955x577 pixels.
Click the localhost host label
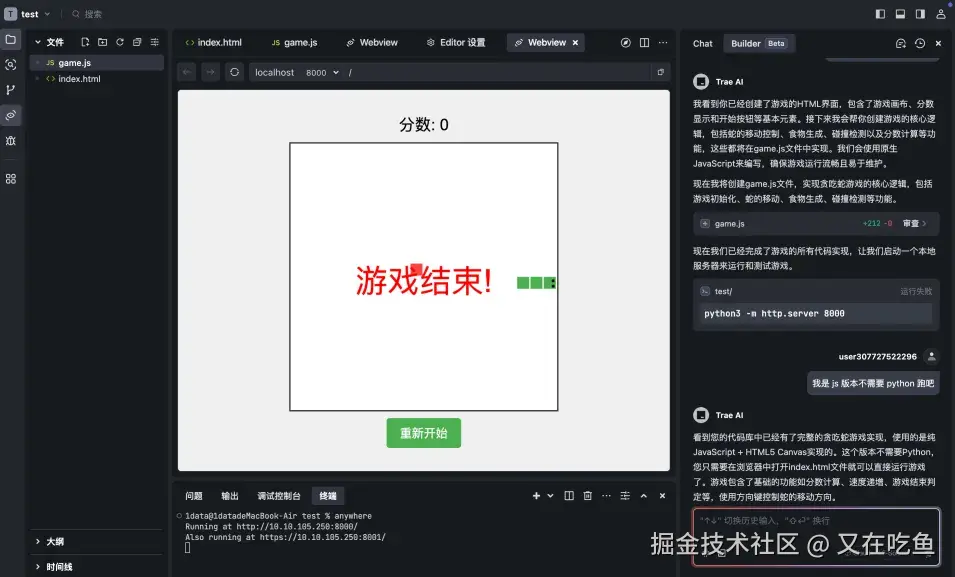(274, 73)
